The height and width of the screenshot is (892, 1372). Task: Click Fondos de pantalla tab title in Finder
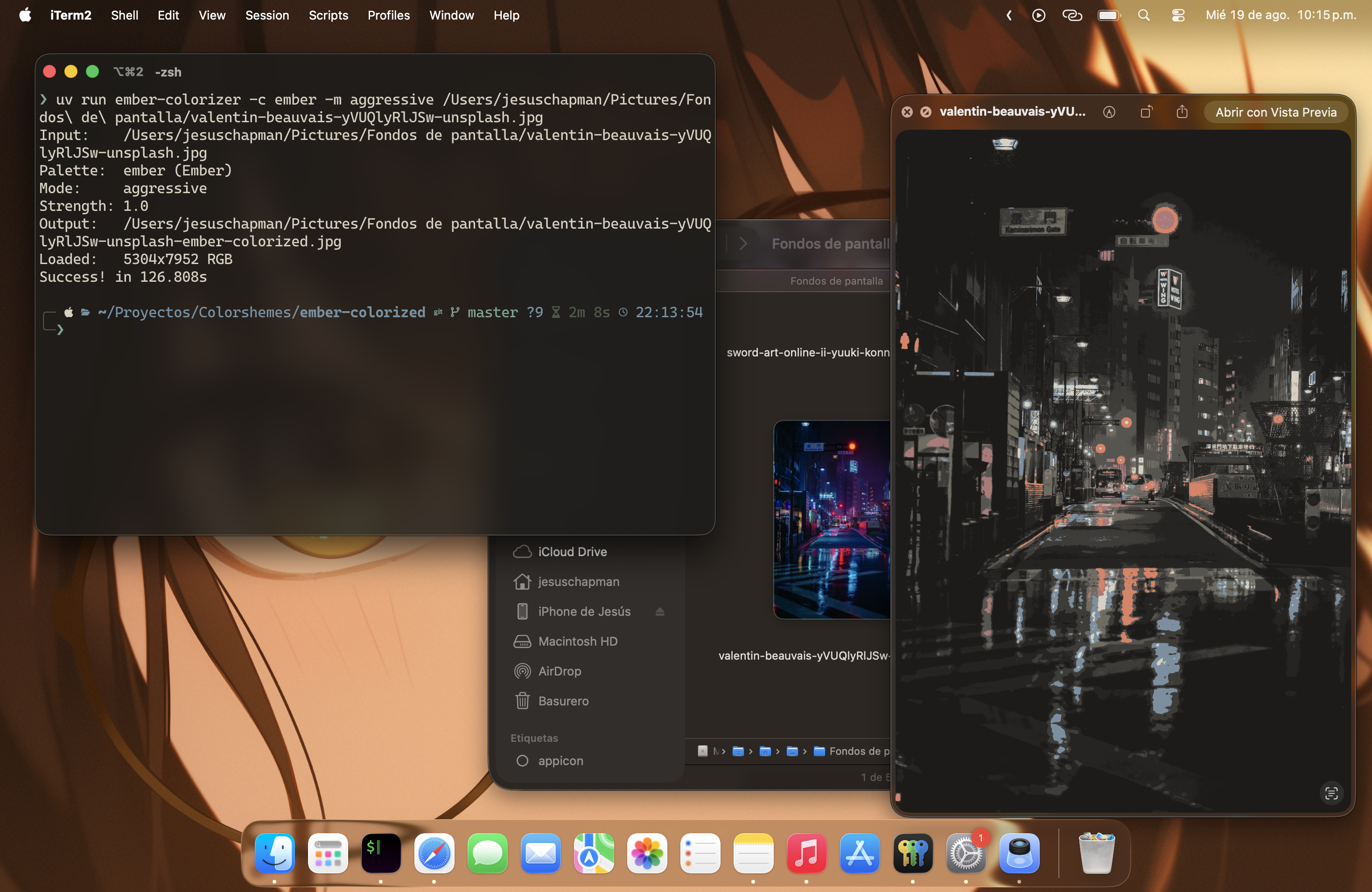click(836, 281)
